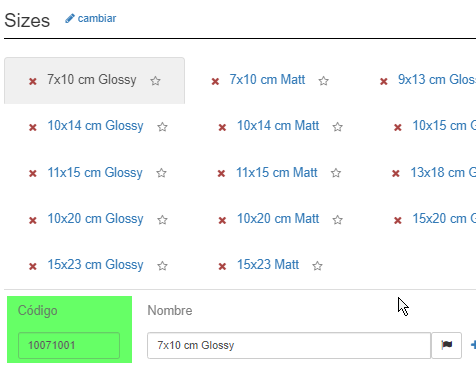Image resolution: width=476 pixels, height=370 pixels.
Task: Click the flag icon next to Nombre field
Action: click(447, 345)
